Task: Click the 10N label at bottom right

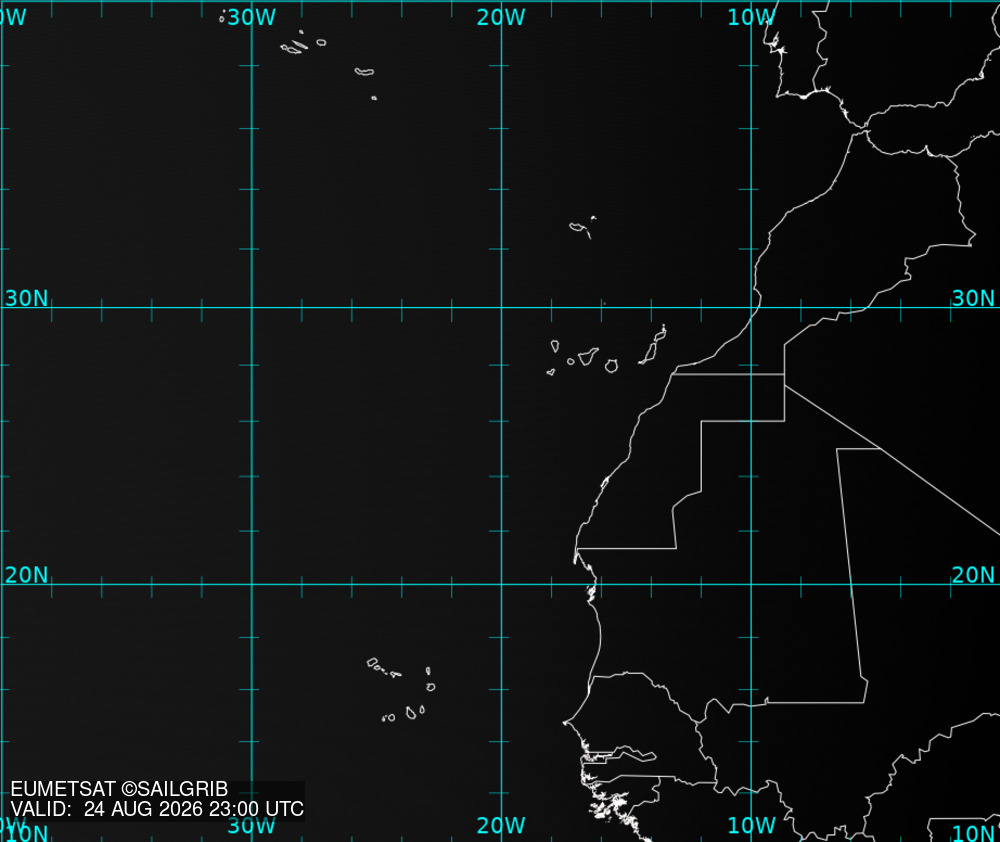Action: click(x=973, y=833)
